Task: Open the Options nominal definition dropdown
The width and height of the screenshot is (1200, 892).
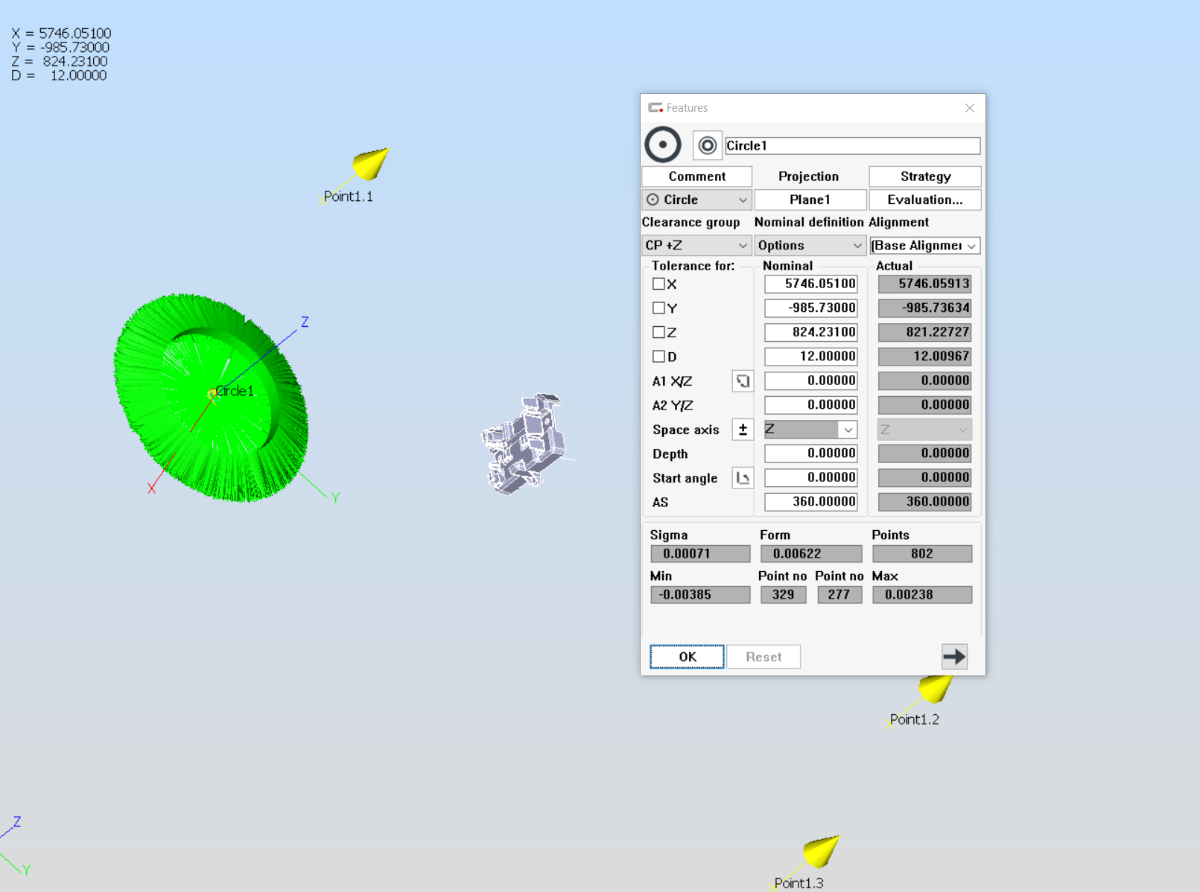Action: (x=810, y=245)
